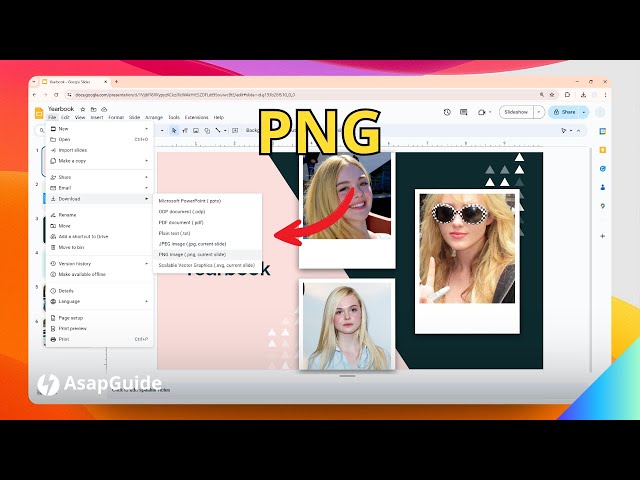
Task: Open the tab search chevron
Action: [34, 82]
